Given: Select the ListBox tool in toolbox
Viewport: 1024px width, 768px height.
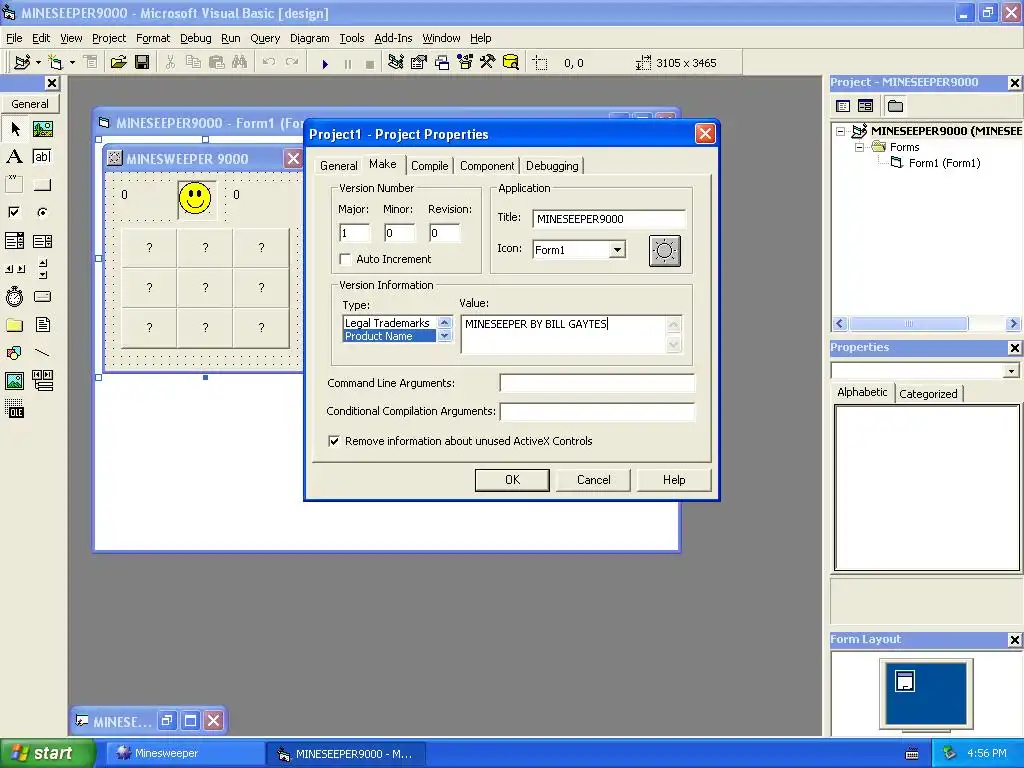Looking at the screenshot, I should (42, 241).
